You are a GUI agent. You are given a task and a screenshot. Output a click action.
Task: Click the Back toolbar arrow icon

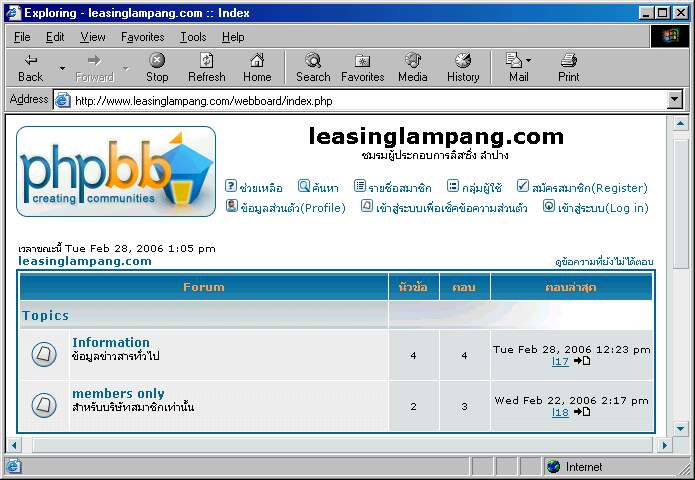click(31, 61)
